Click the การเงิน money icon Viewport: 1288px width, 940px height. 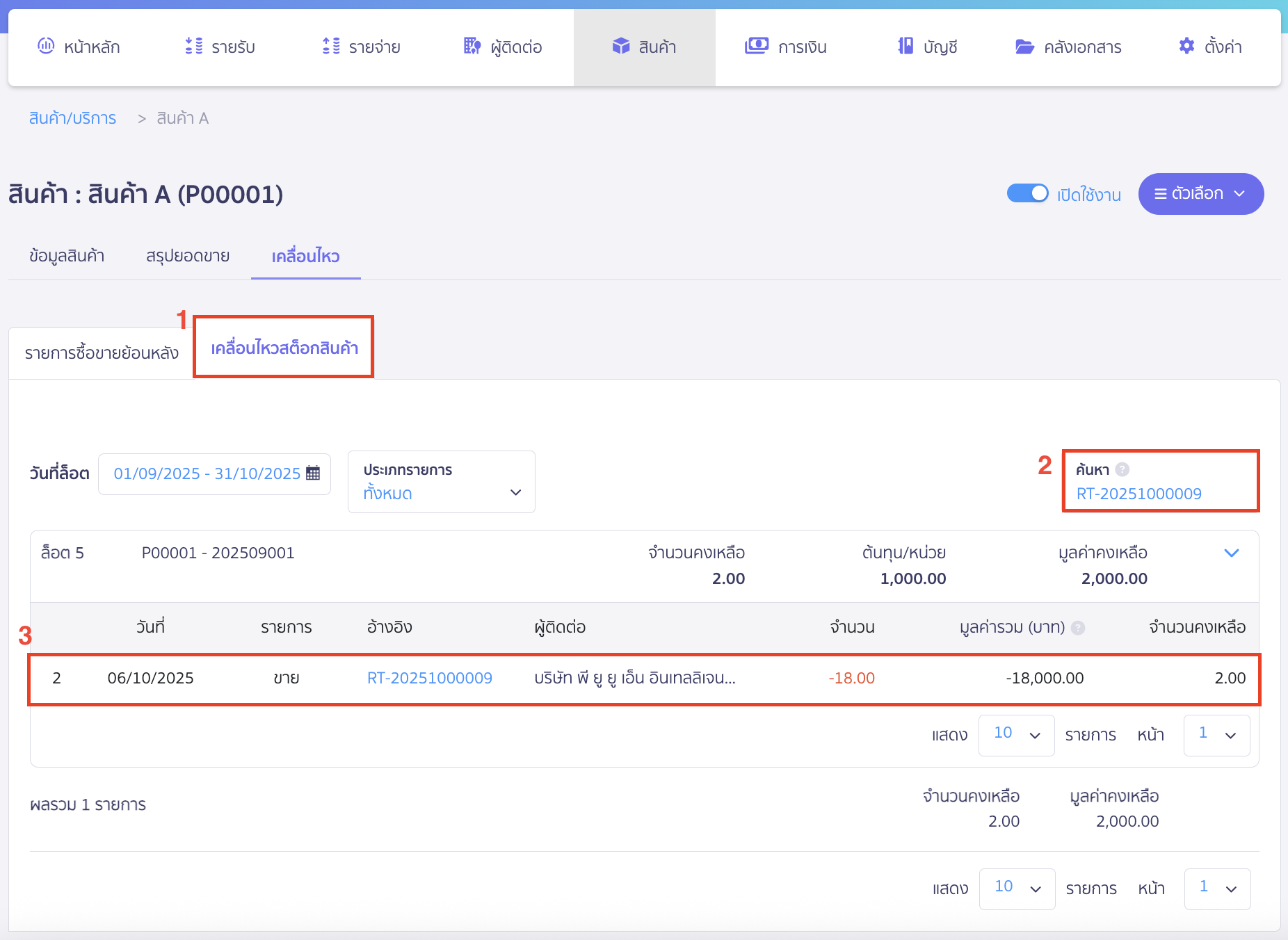pyautogui.click(x=757, y=46)
